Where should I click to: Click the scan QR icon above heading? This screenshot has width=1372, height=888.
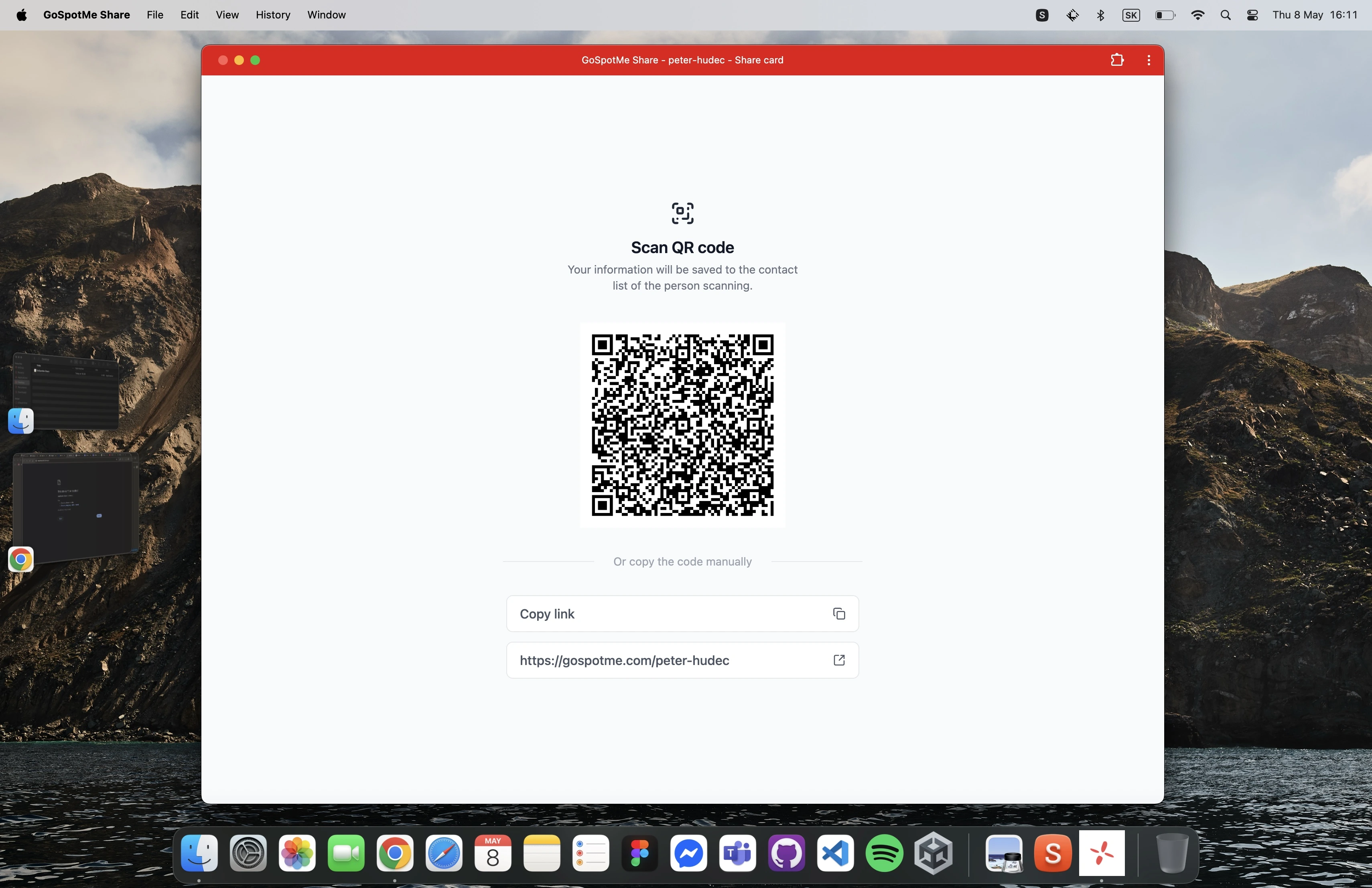coord(682,213)
